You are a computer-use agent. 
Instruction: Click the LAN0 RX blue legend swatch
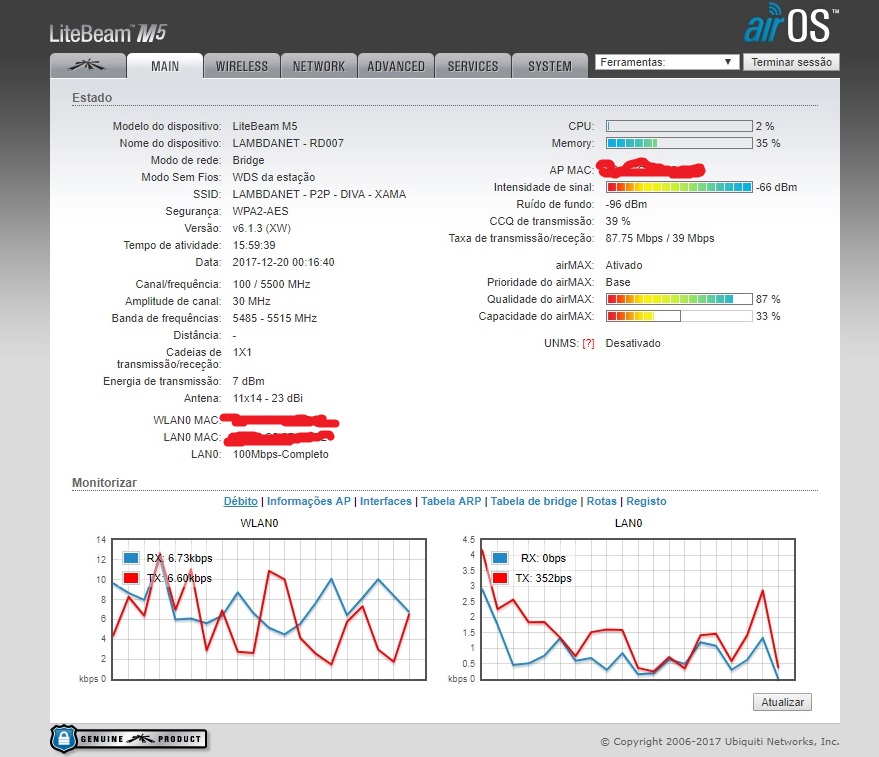(x=500, y=558)
